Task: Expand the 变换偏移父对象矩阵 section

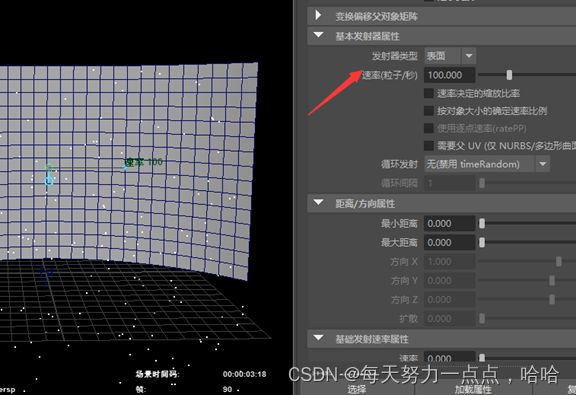Action: pos(318,15)
